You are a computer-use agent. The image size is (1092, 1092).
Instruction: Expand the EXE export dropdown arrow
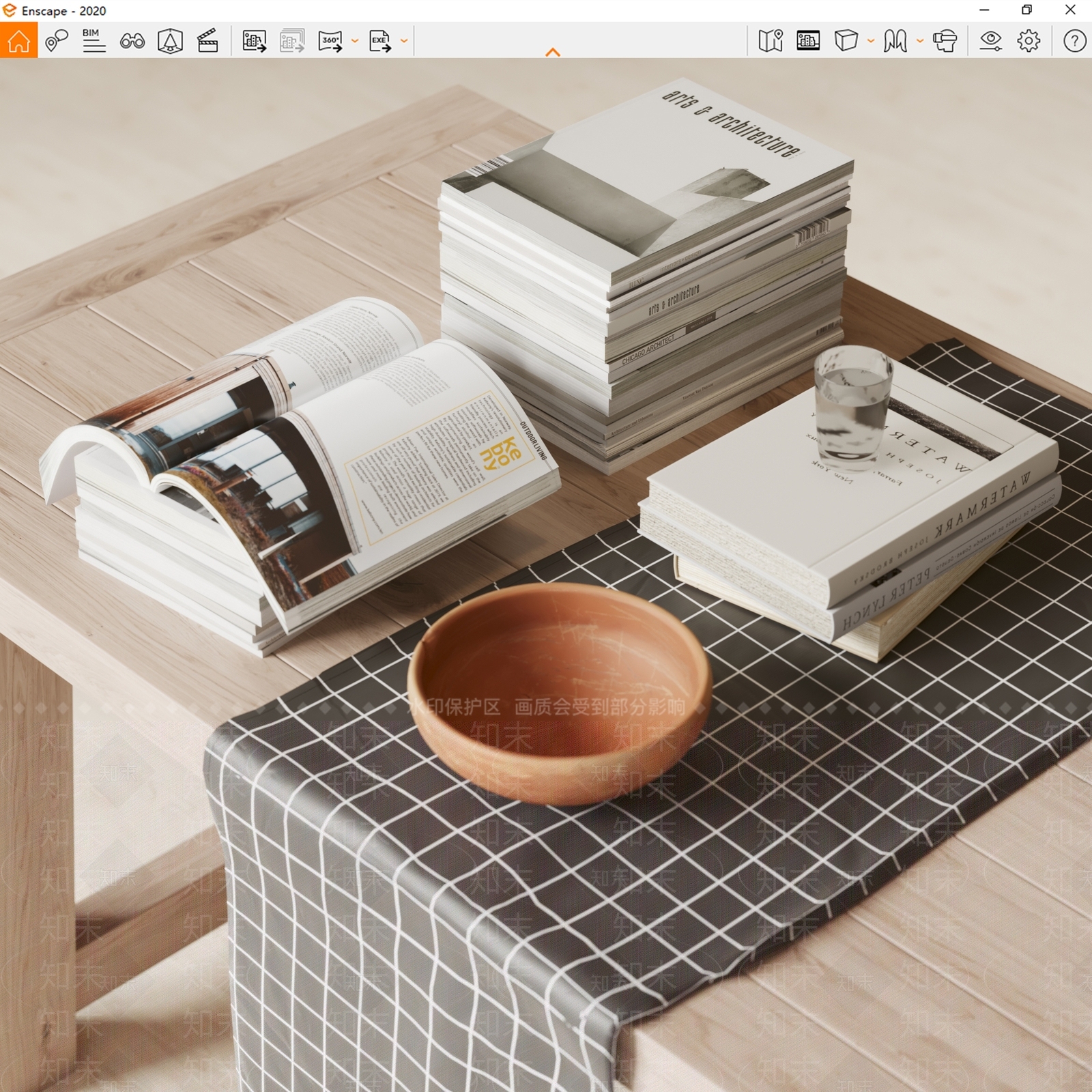tap(404, 41)
